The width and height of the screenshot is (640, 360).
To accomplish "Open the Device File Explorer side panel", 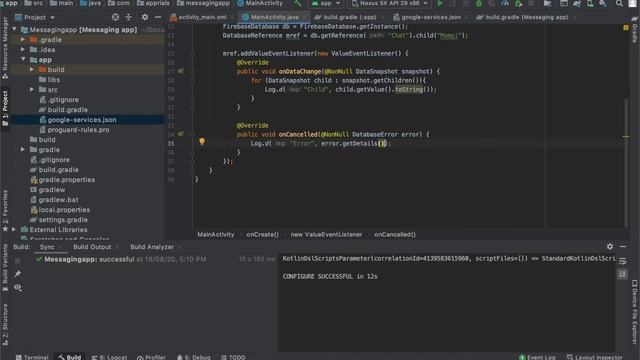I will point(635,312).
